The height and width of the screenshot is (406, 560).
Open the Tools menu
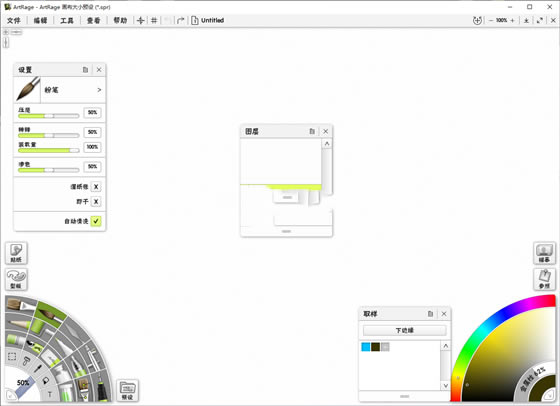pyautogui.click(x=67, y=20)
